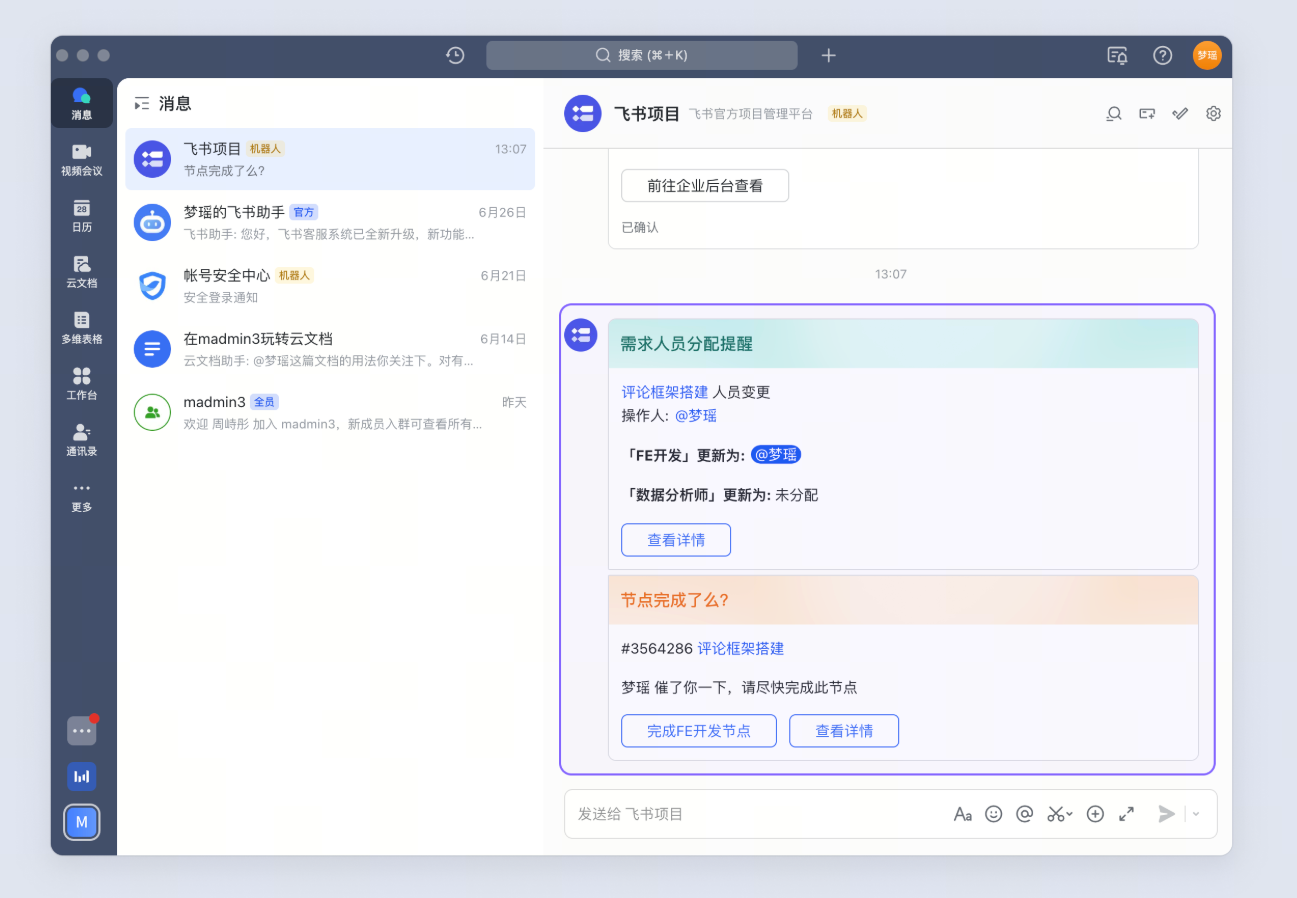The width and height of the screenshot is (1297, 898).
Task: Click the send message arrow
Action: point(1166,814)
